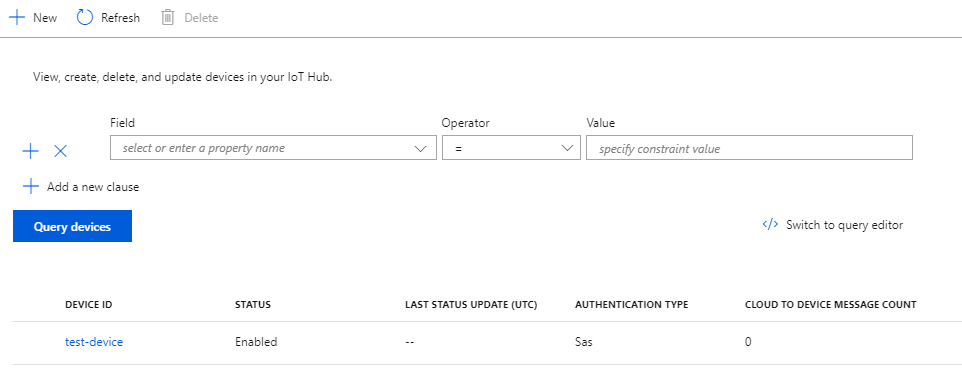
Task: Click the STATUS column header
Action: click(x=253, y=304)
